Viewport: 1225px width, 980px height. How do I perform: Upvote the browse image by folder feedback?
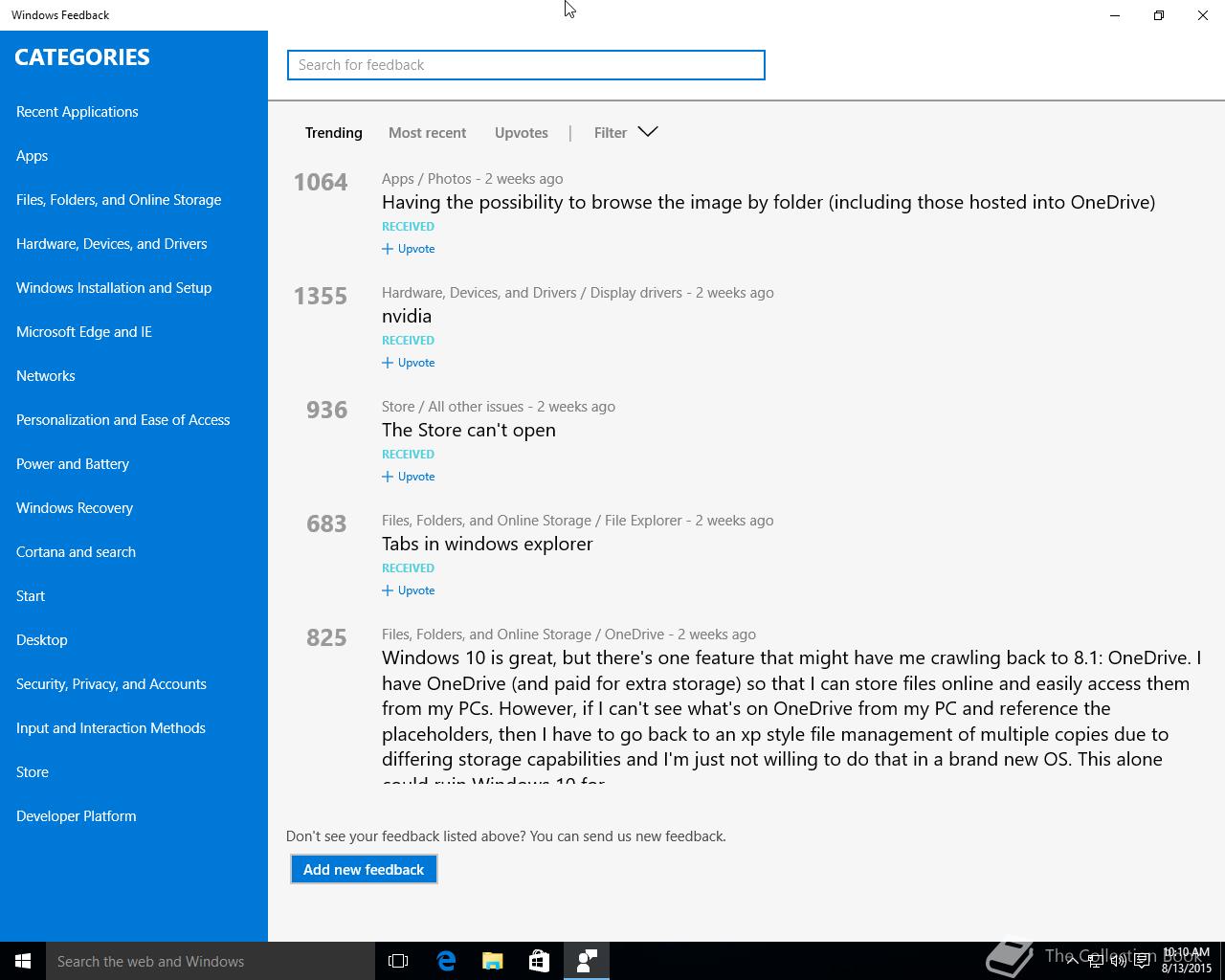(409, 249)
